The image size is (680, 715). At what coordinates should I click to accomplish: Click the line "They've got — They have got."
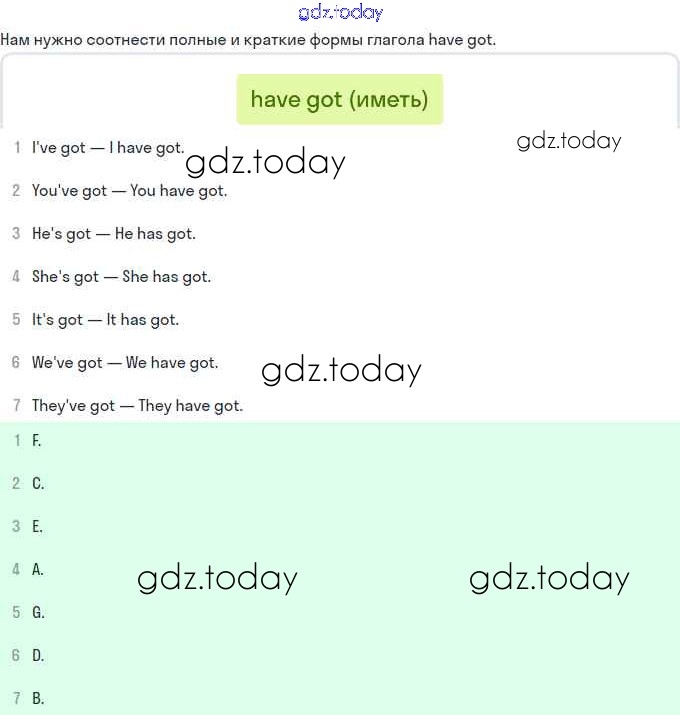pyautogui.click(x=137, y=406)
